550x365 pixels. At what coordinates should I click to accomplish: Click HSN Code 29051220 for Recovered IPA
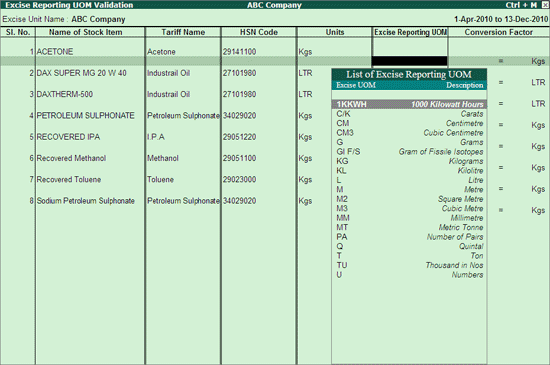tap(240, 137)
